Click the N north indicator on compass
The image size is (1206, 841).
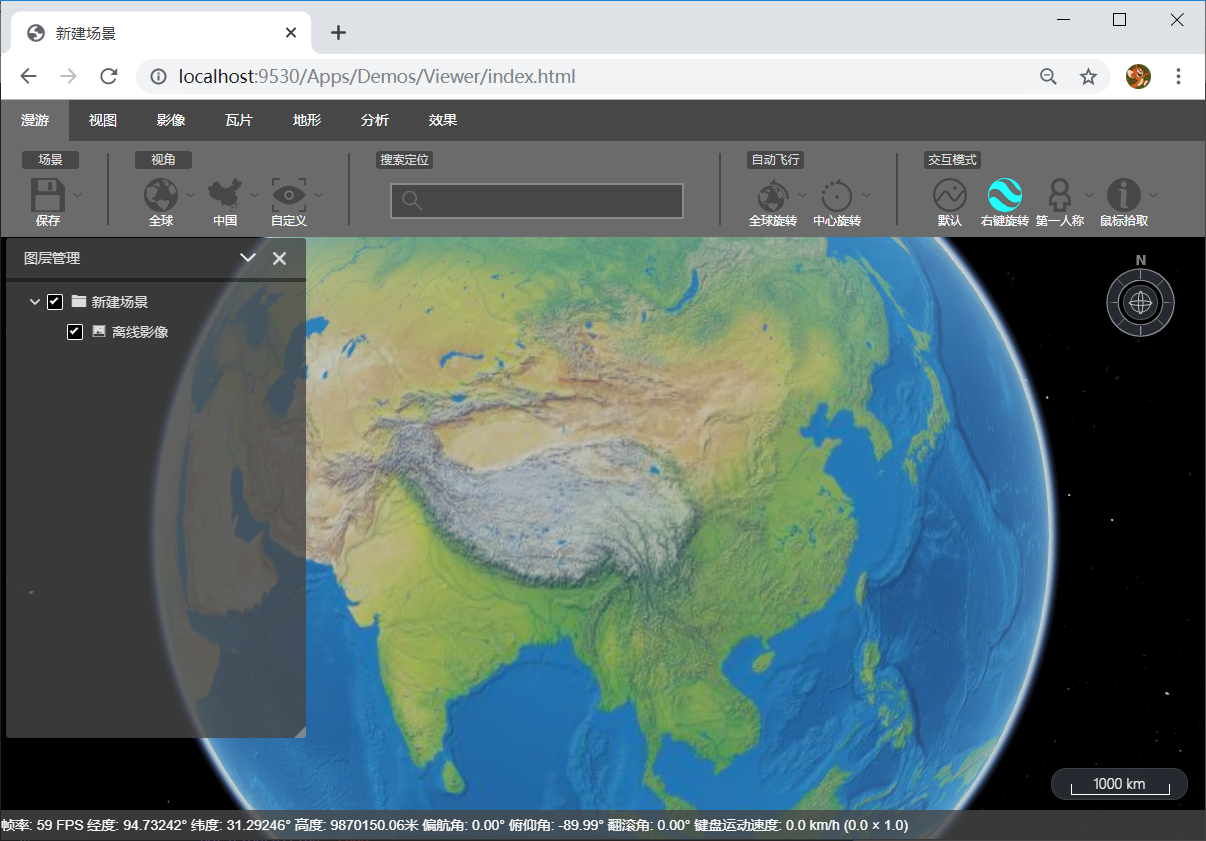click(x=1141, y=260)
